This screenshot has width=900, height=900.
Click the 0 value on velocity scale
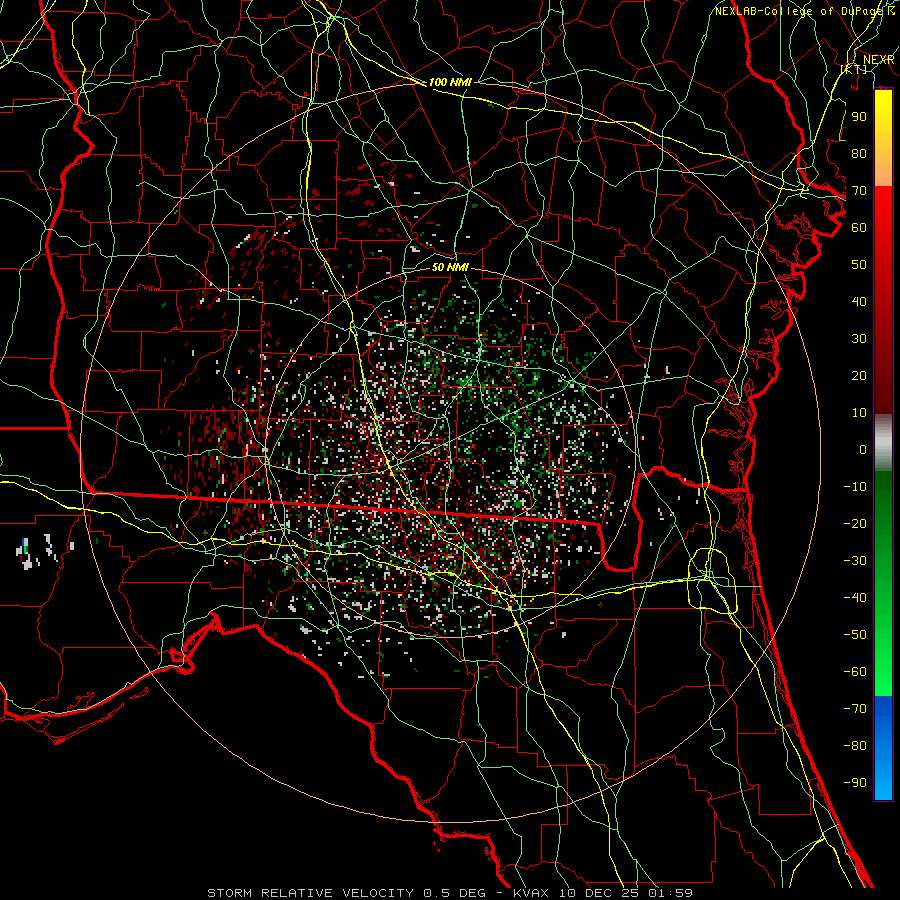(863, 450)
